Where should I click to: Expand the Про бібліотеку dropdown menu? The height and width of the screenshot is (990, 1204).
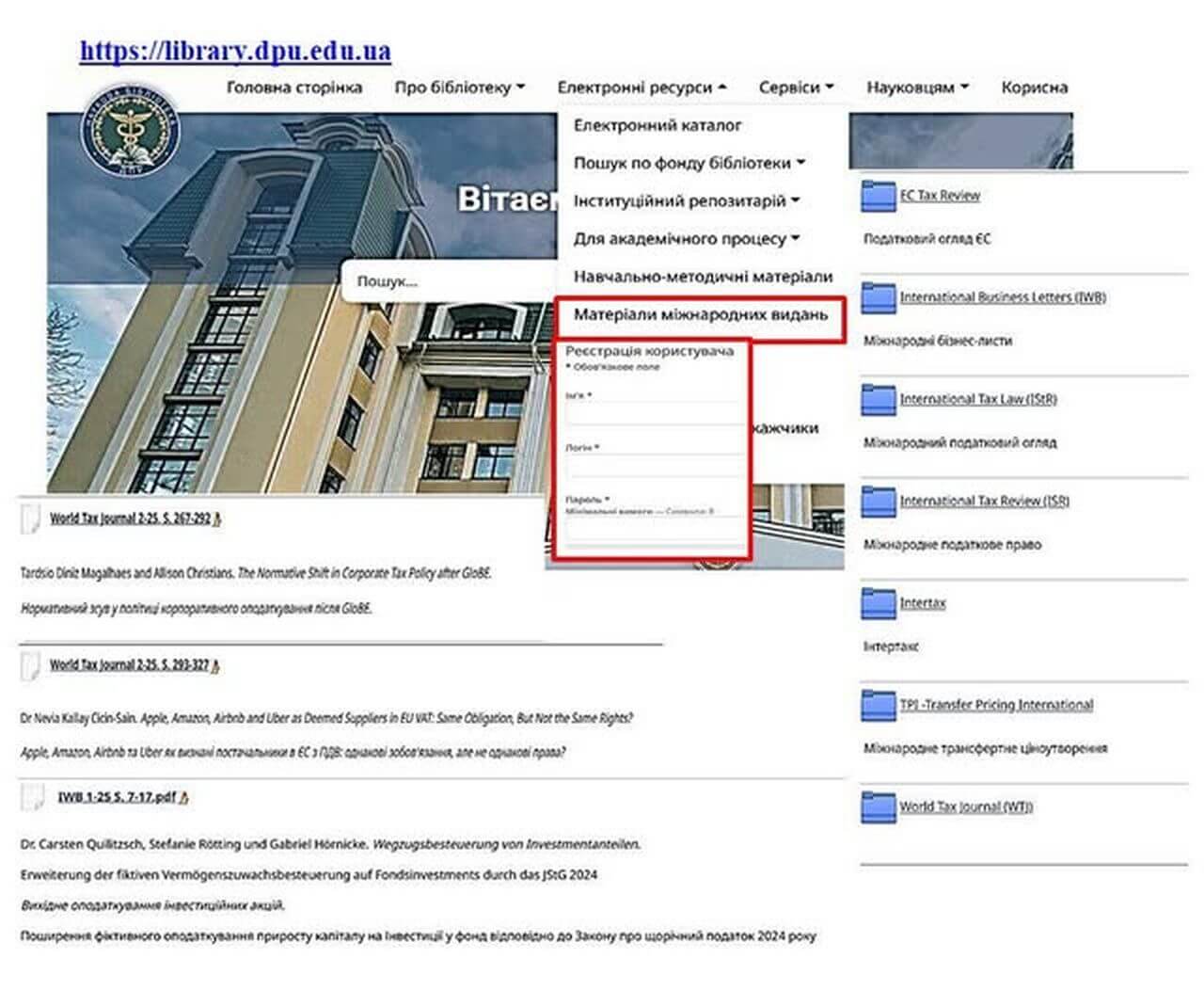tap(459, 88)
